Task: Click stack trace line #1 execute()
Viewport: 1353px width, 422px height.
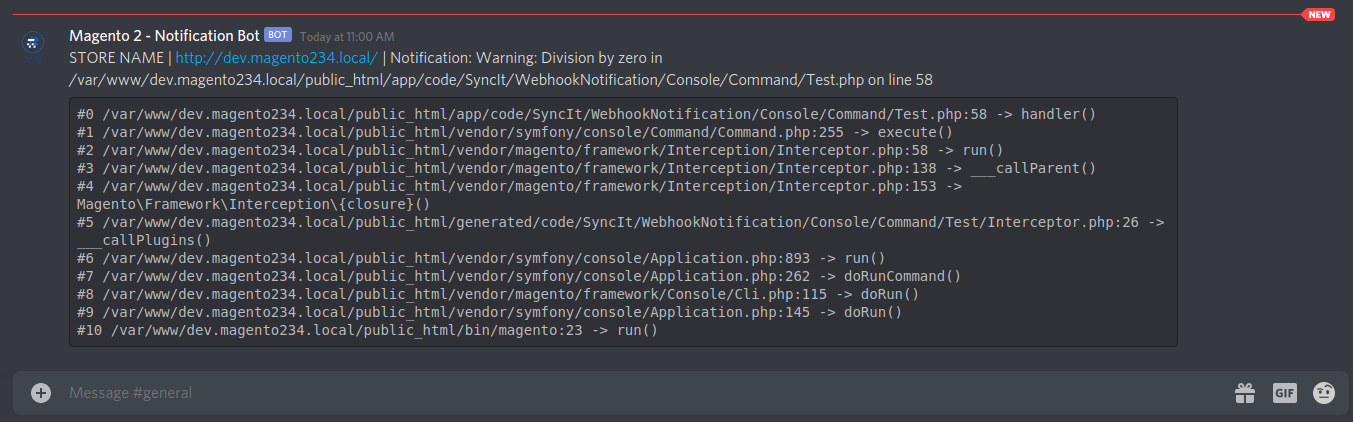Action: [515, 132]
